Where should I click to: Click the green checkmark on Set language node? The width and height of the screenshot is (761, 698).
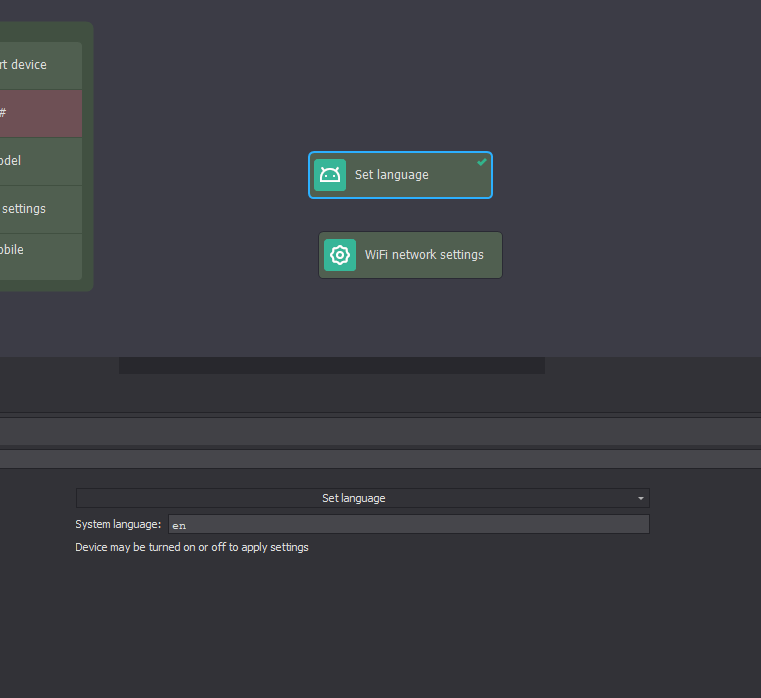(x=481, y=162)
